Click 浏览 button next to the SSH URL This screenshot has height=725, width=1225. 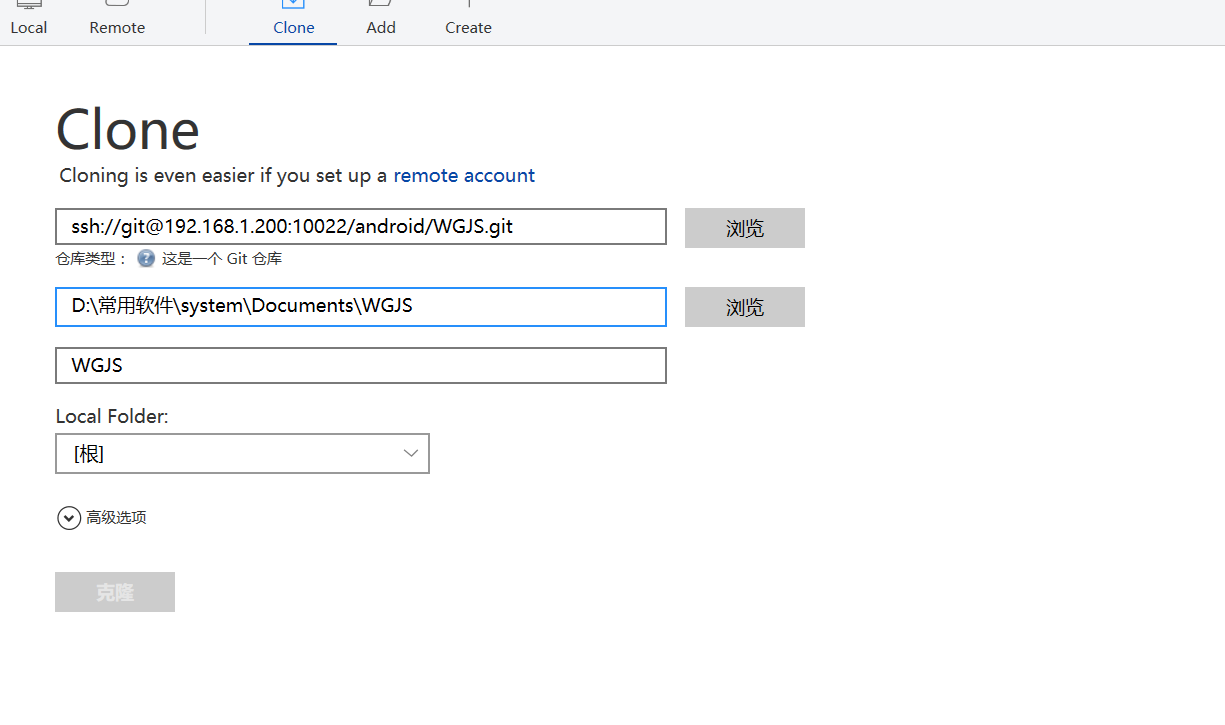click(x=744, y=228)
